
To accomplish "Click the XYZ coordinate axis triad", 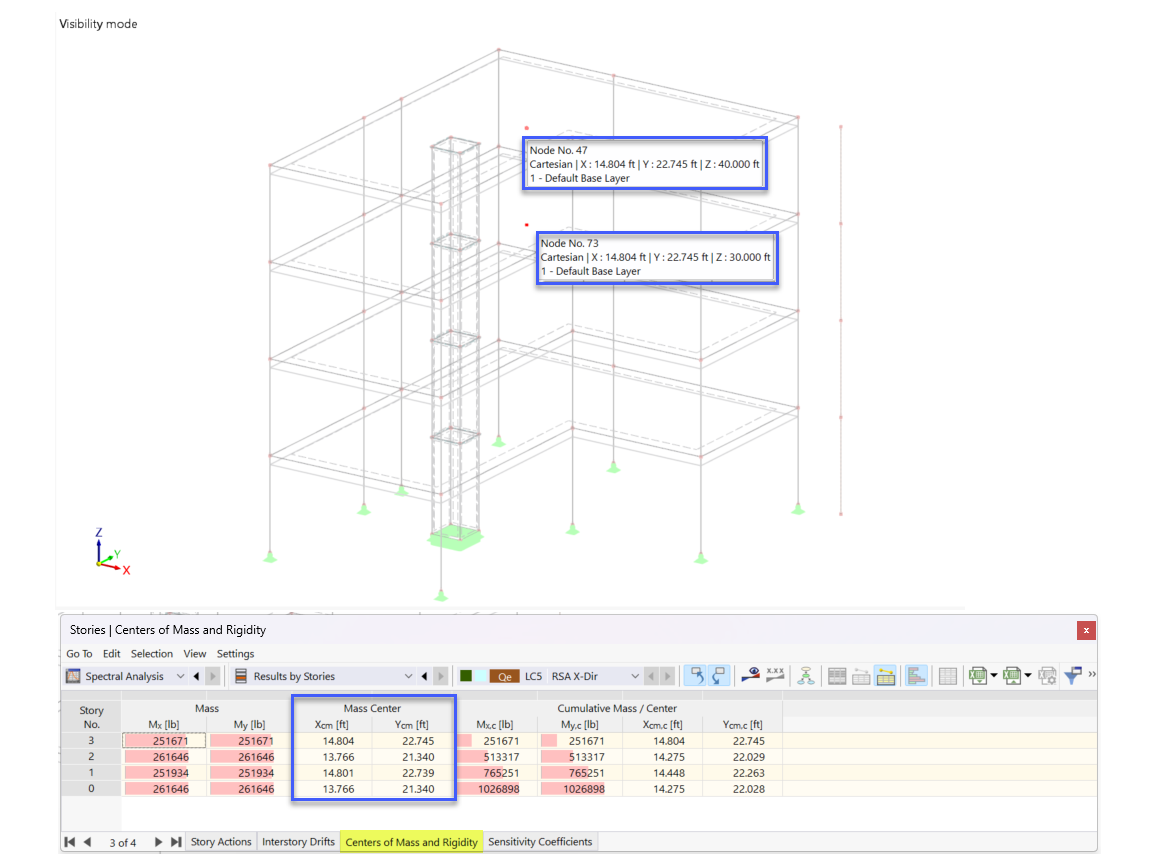I will click(x=112, y=552).
